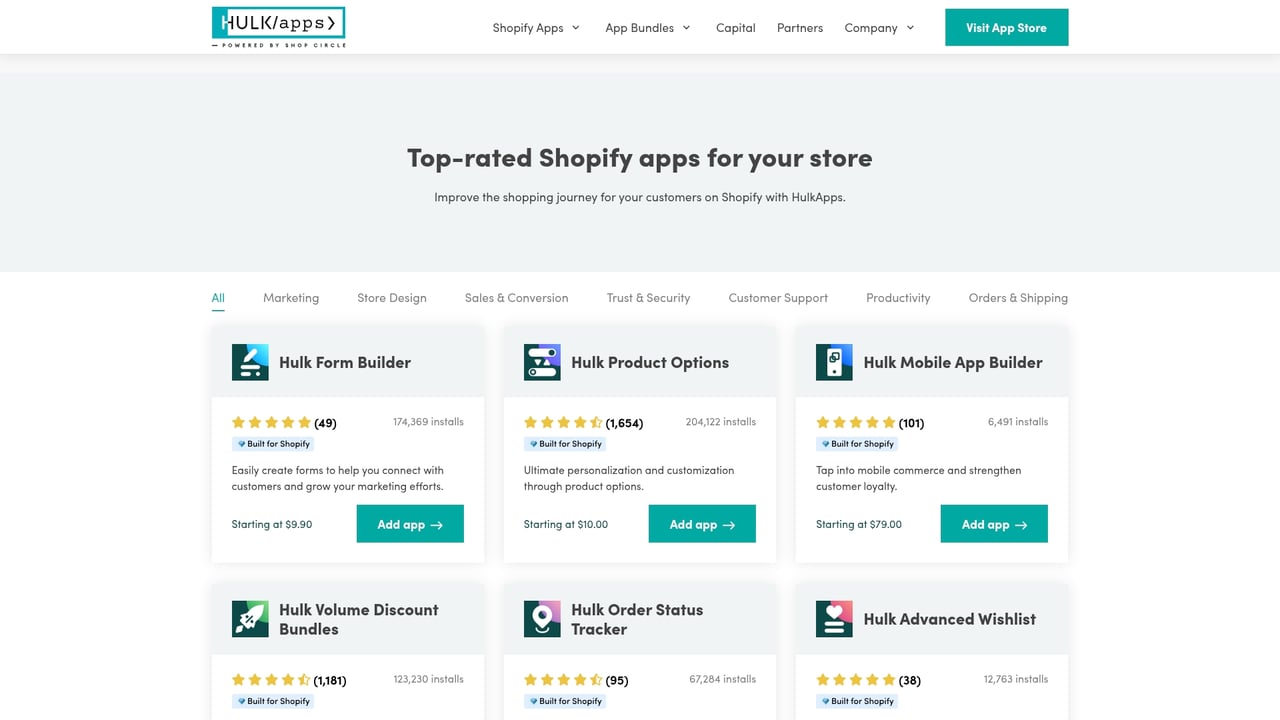Click the Visit App Store button

pyautogui.click(x=1006, y=27)
